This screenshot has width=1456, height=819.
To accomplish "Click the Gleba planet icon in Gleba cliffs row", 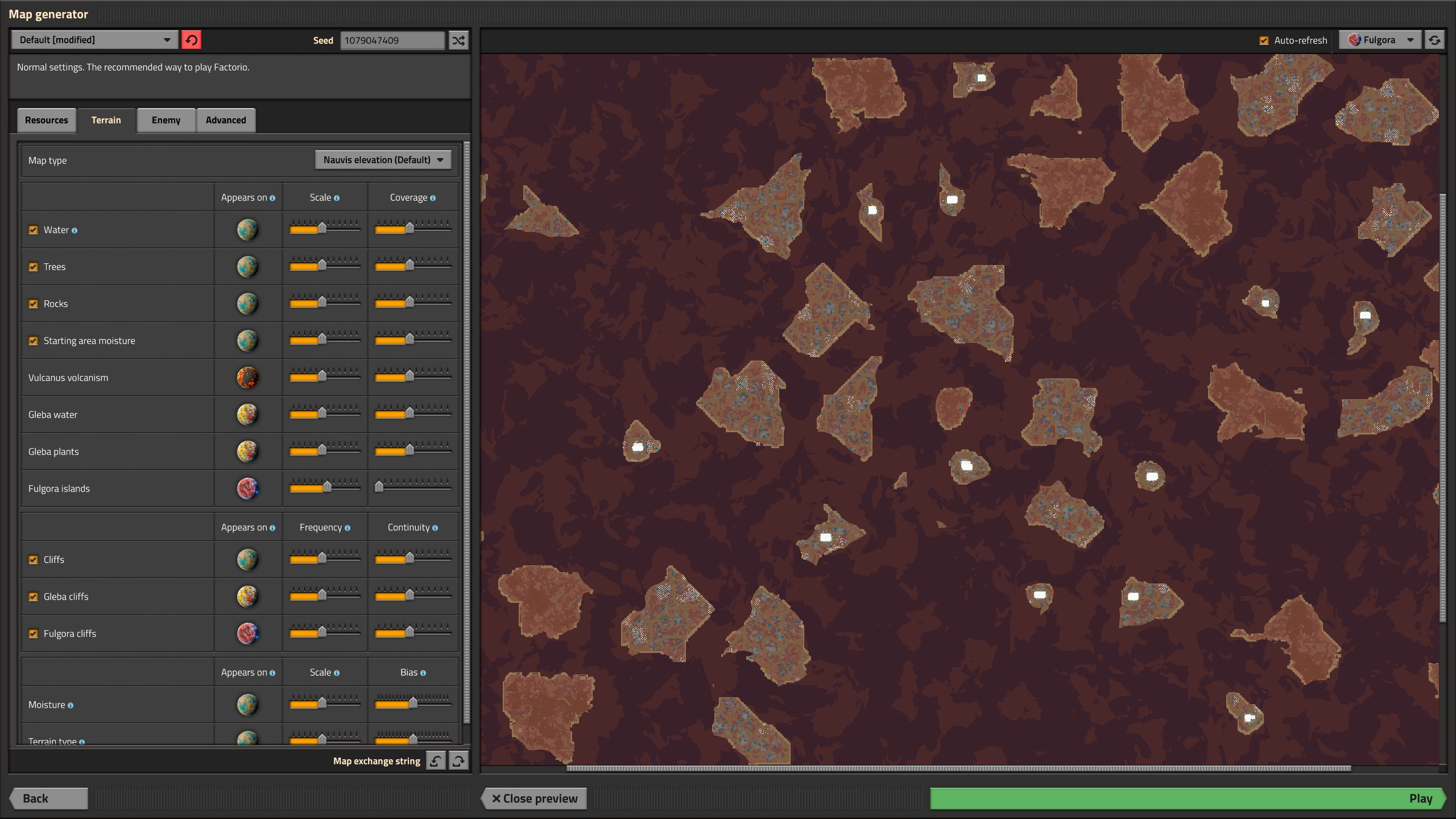I will point(247,597).
